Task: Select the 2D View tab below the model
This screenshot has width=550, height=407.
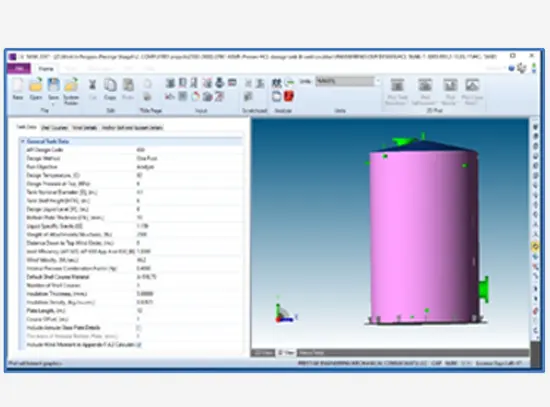Action: point(263,353)
